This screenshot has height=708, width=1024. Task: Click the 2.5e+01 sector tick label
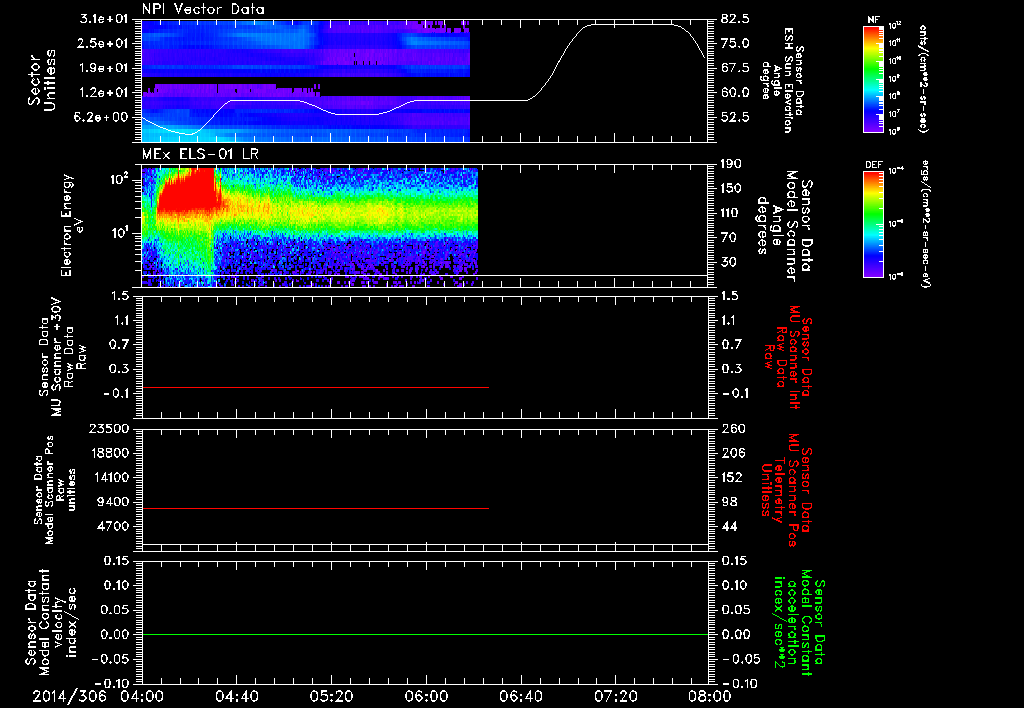[x=104, y=43]
